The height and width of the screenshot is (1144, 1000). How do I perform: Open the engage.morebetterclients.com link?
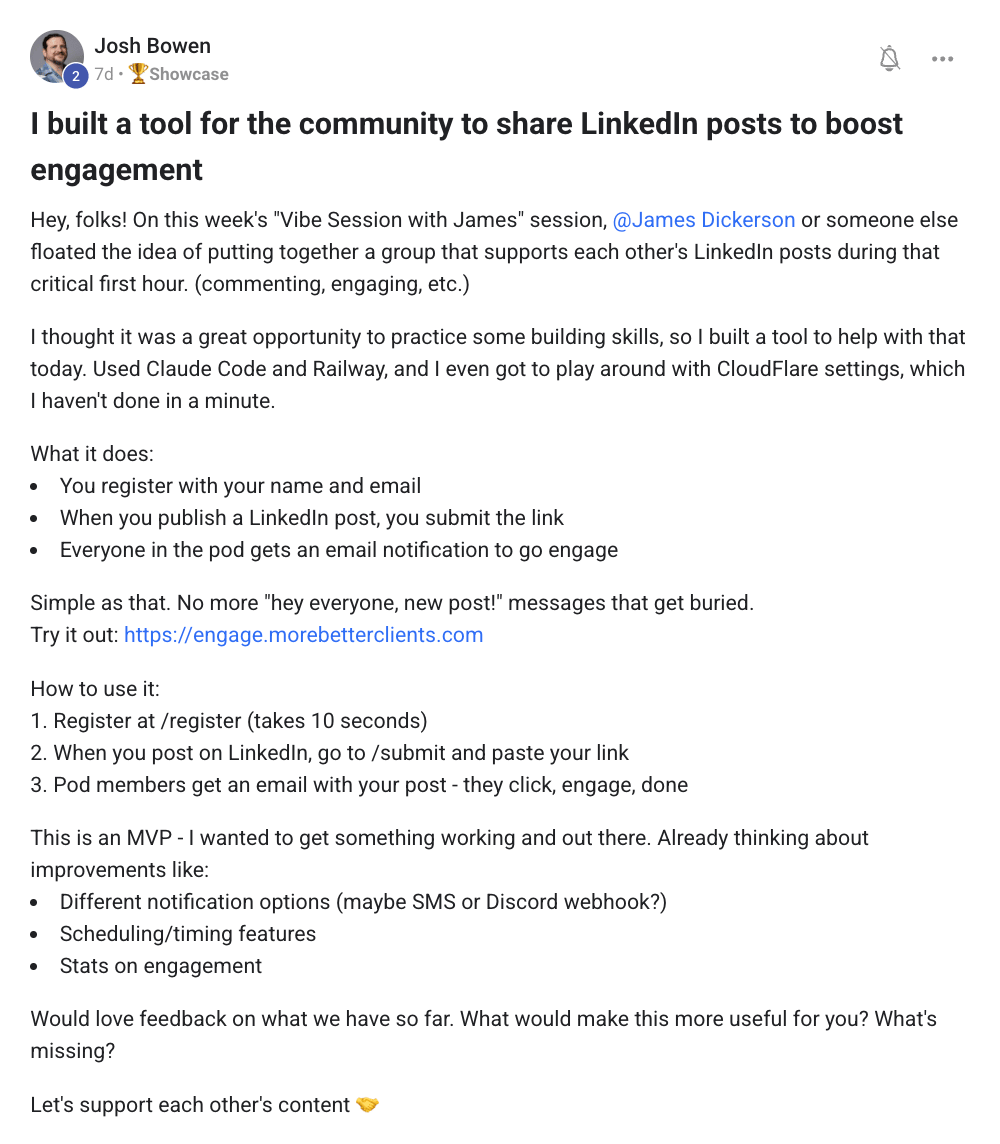coord(303,635)
